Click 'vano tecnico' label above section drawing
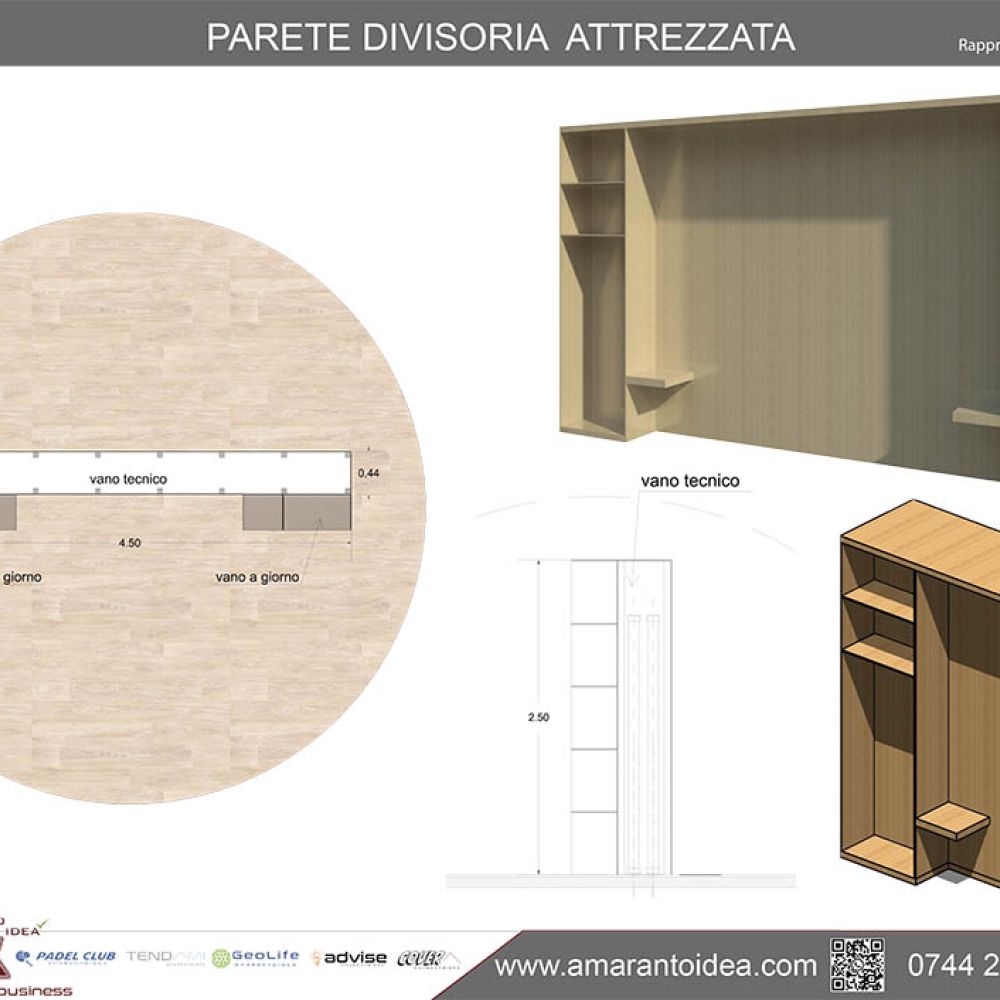This screenshot has height=1000, width=1000. click(x=690, y=481)
